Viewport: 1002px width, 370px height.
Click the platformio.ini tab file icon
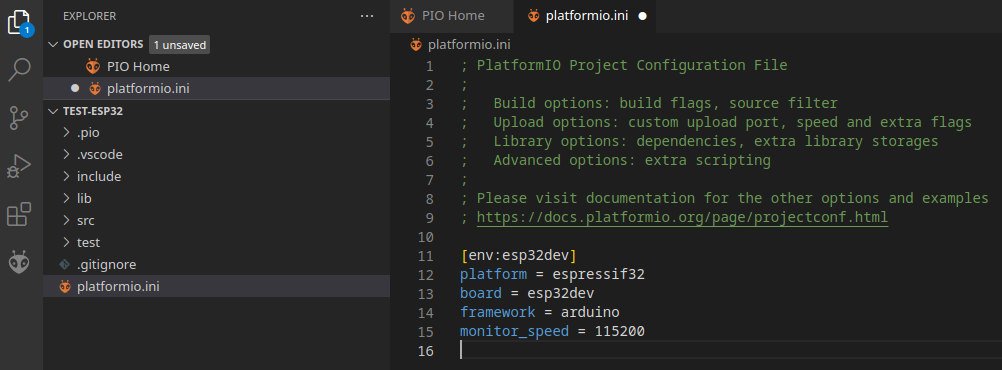[534, 17]
